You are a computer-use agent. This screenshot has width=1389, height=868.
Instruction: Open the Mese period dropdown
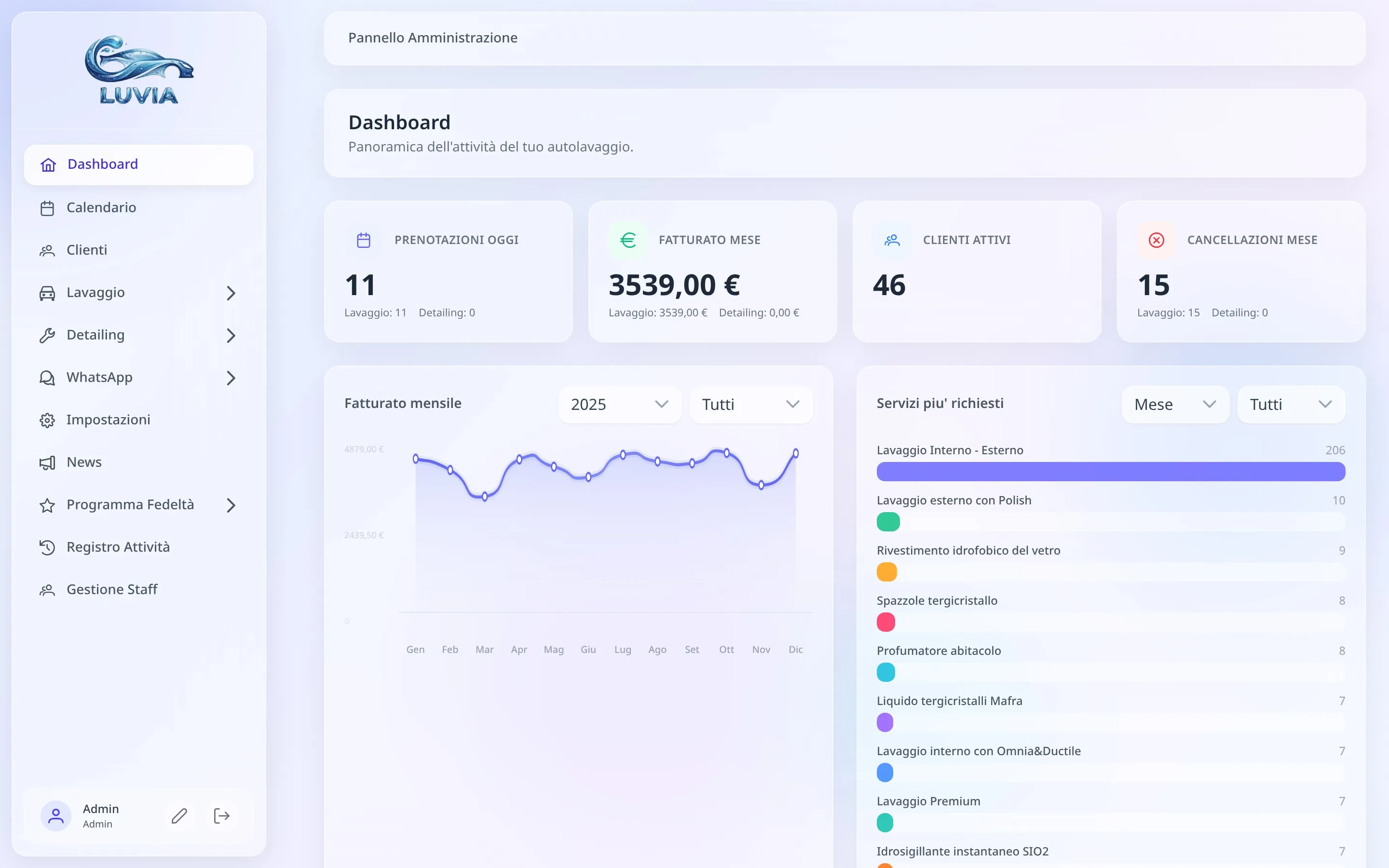click(1175, 405)
